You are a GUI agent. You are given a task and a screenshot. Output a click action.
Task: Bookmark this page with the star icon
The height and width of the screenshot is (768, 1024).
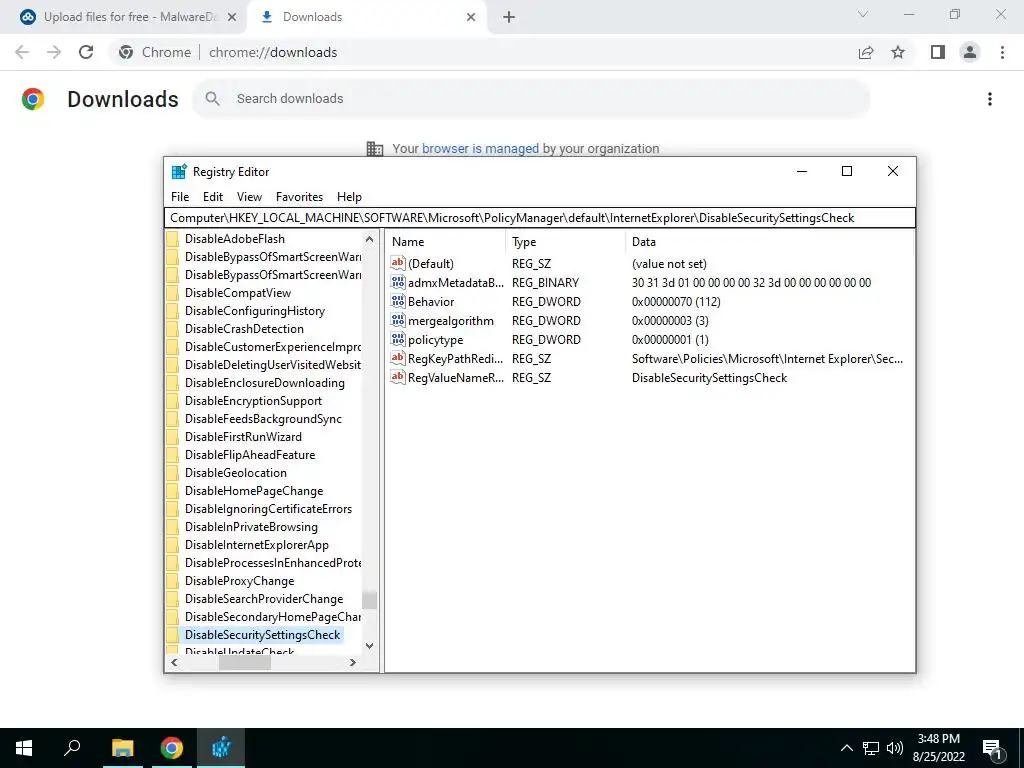(x=898, y=52)
